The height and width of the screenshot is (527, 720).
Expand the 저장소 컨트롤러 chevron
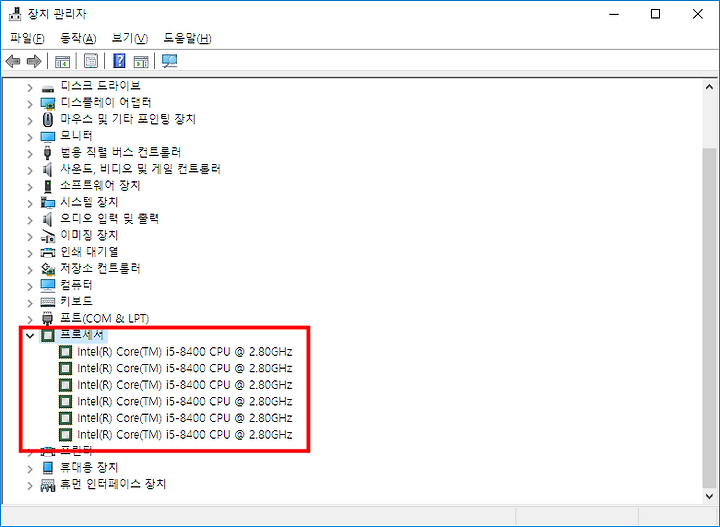pos(30,270)
